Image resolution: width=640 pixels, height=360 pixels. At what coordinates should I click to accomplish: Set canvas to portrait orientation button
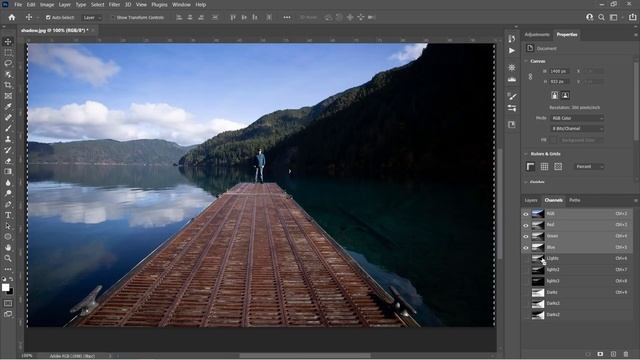coord(554,96)
